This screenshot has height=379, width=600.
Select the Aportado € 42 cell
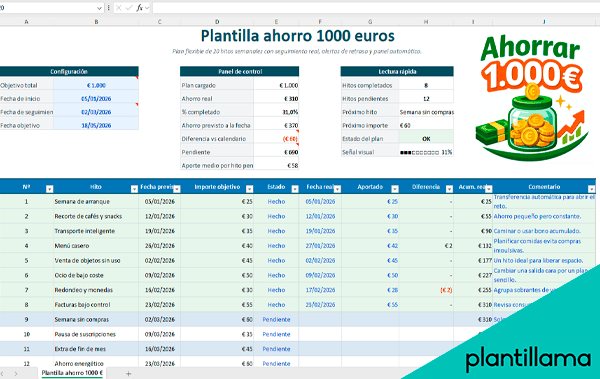click(370, 246)
